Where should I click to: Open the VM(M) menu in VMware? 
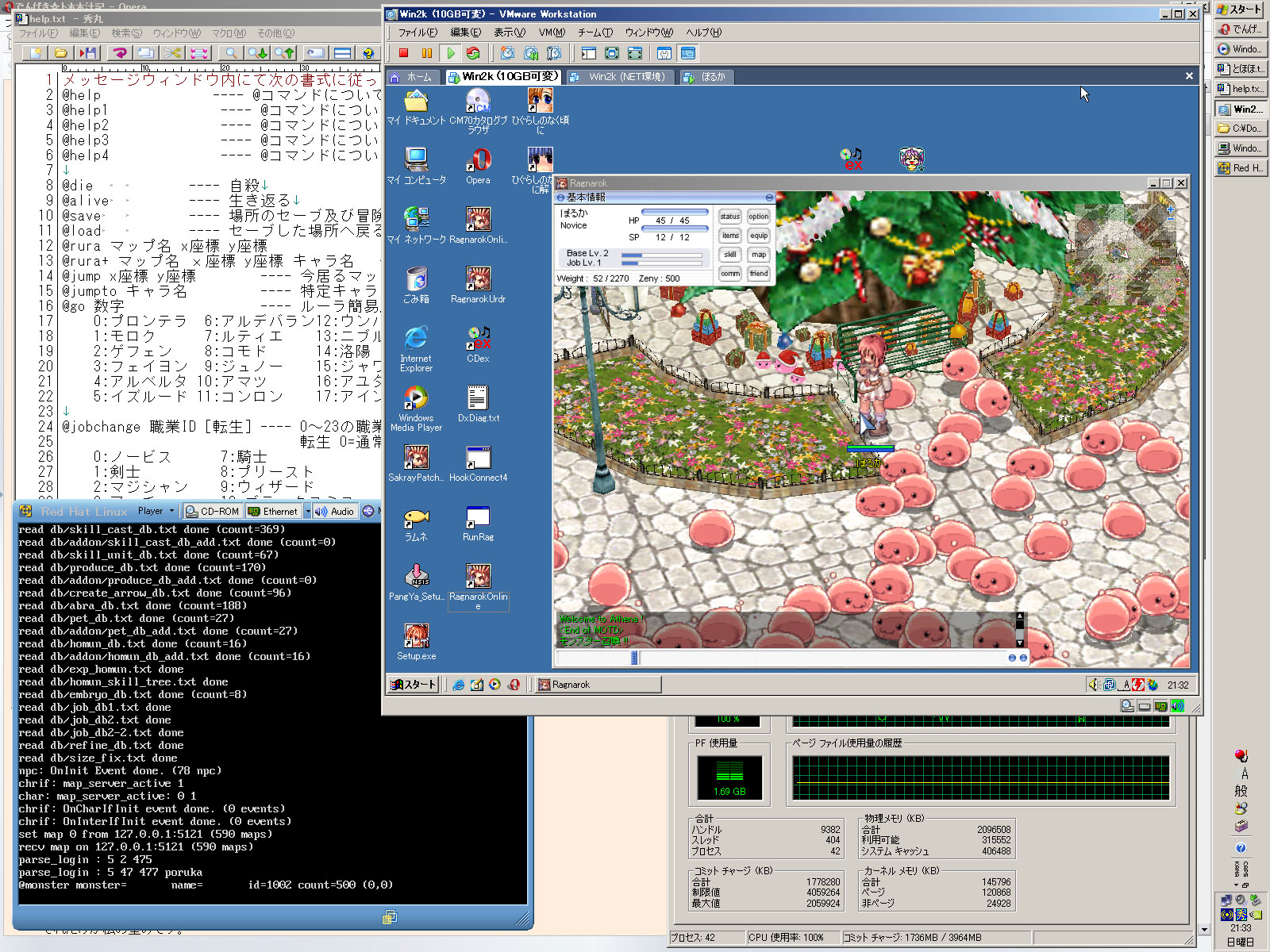point(551,33)
